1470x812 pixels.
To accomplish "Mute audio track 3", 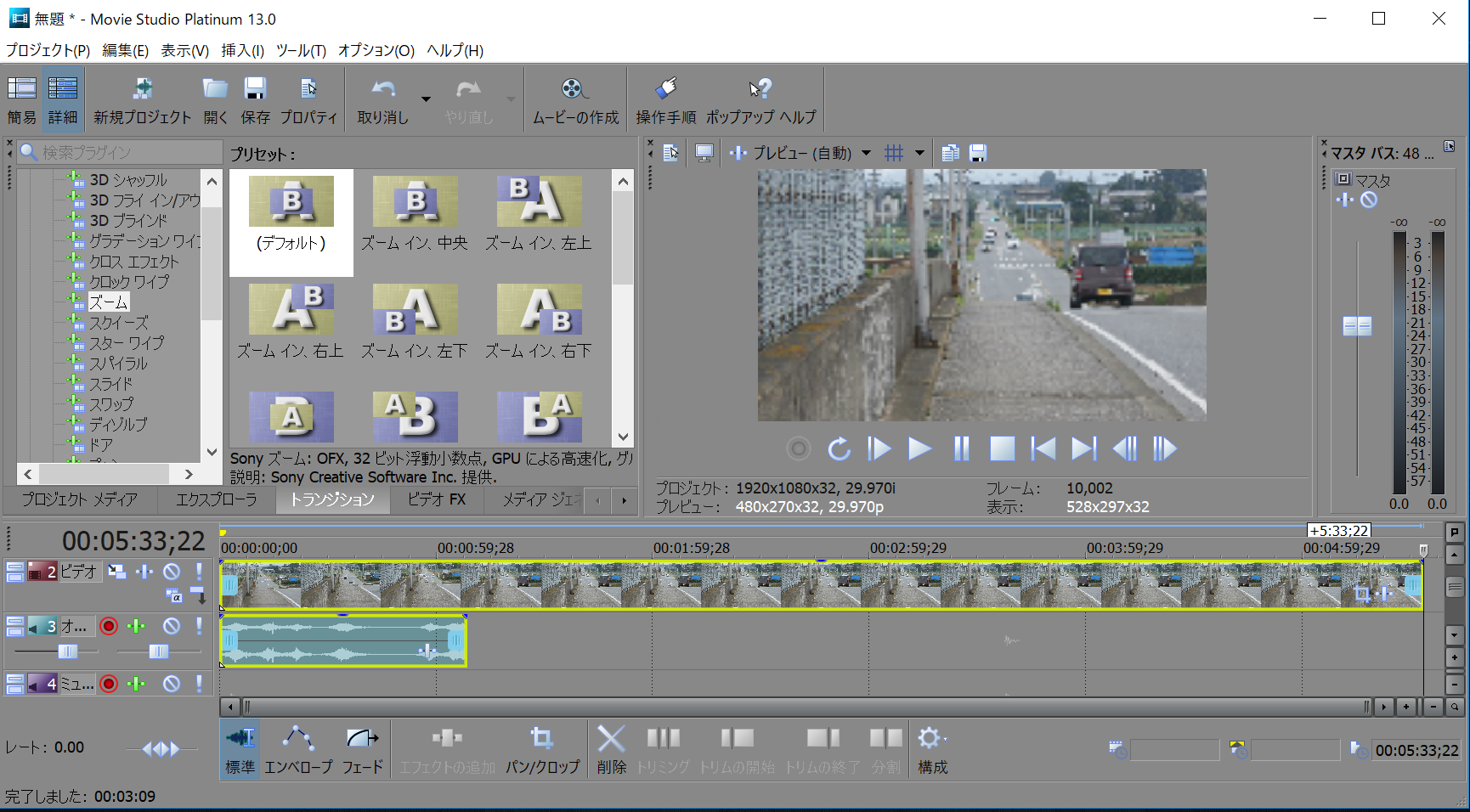I will click(x=172, y=626).
